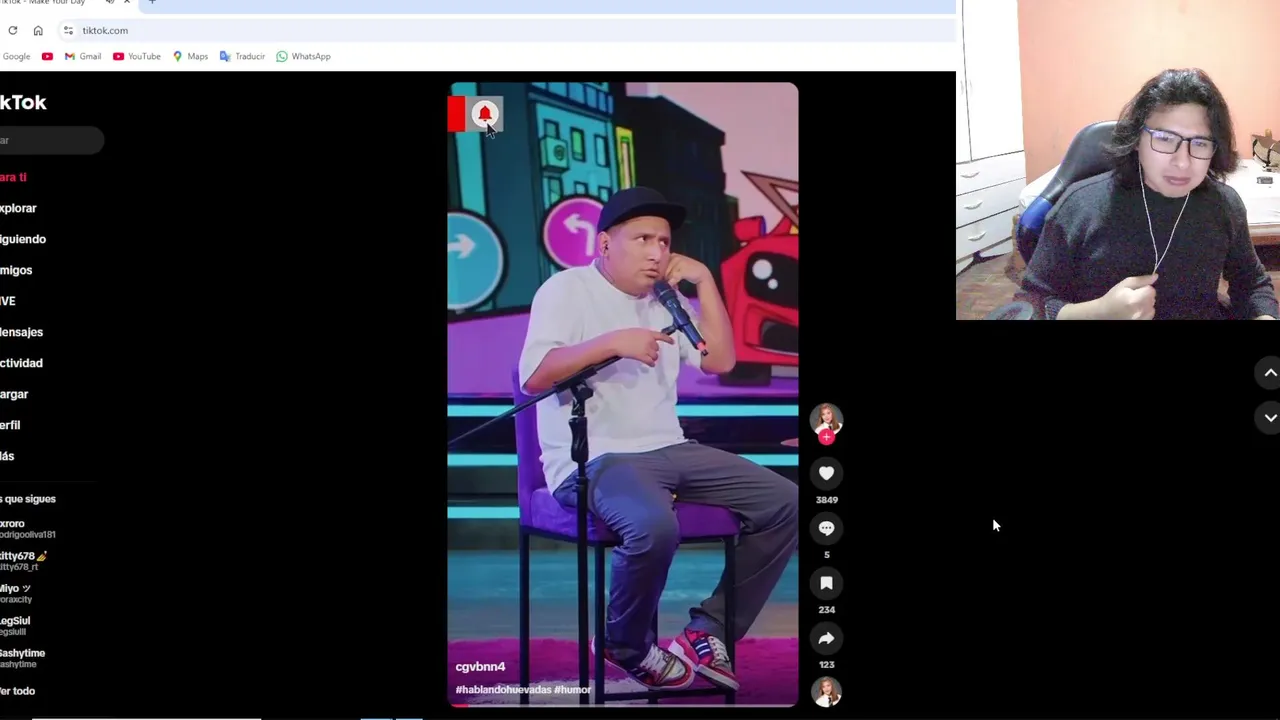Open followed account LegSiul
This screenshot has width=1280, height=720.
(15, 626)
